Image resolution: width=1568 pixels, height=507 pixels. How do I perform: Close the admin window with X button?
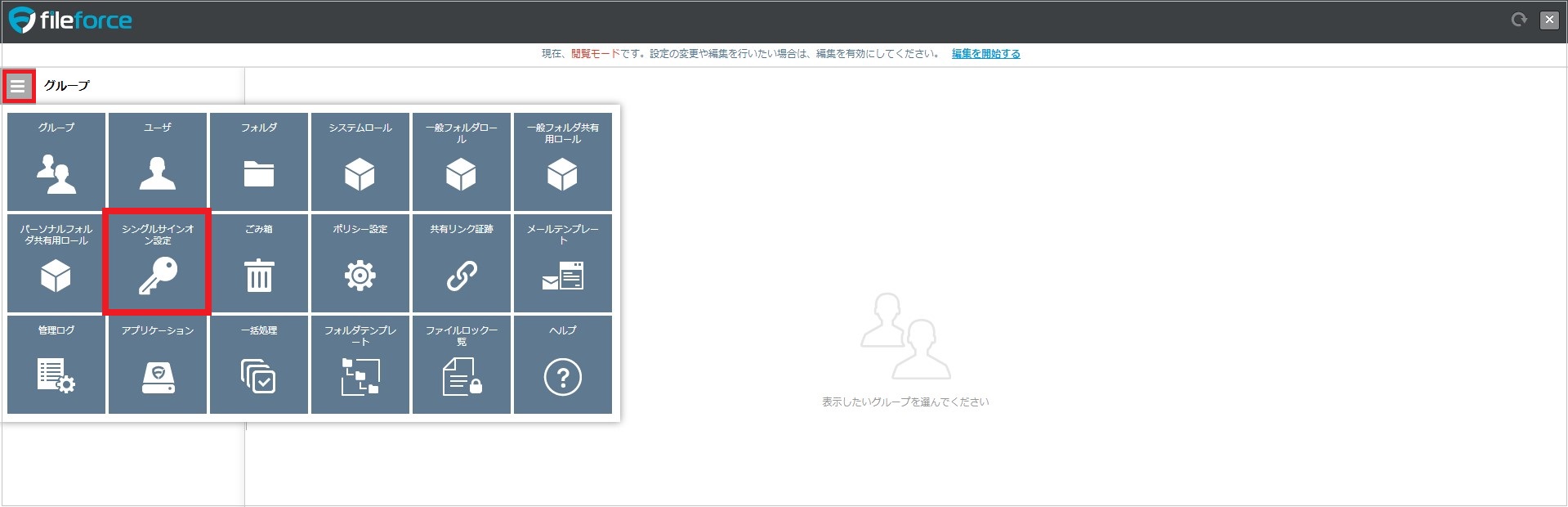[x=1549, y=20]
